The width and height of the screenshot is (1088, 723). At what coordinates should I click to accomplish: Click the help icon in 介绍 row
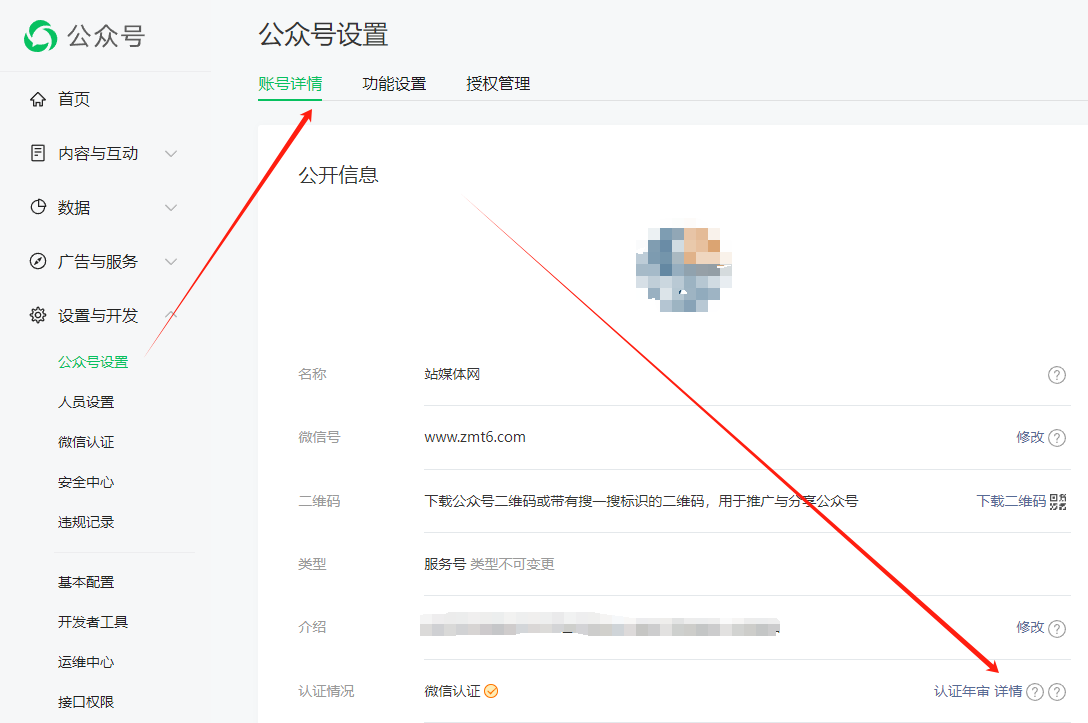[1057, 629]
